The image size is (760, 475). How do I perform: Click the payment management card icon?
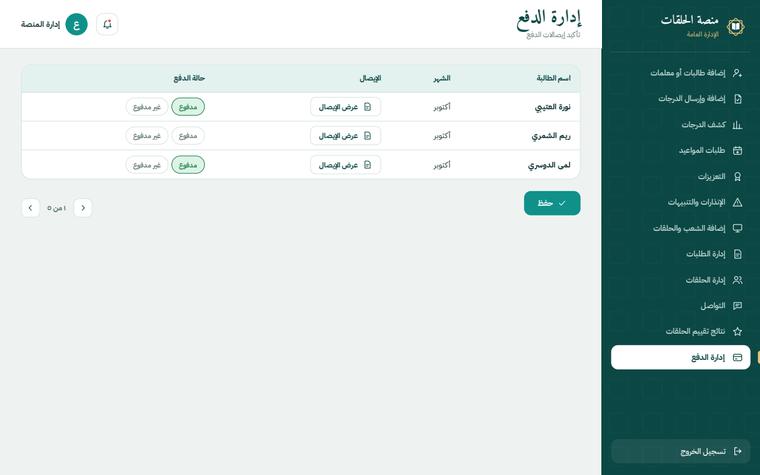tap(737, 357)
